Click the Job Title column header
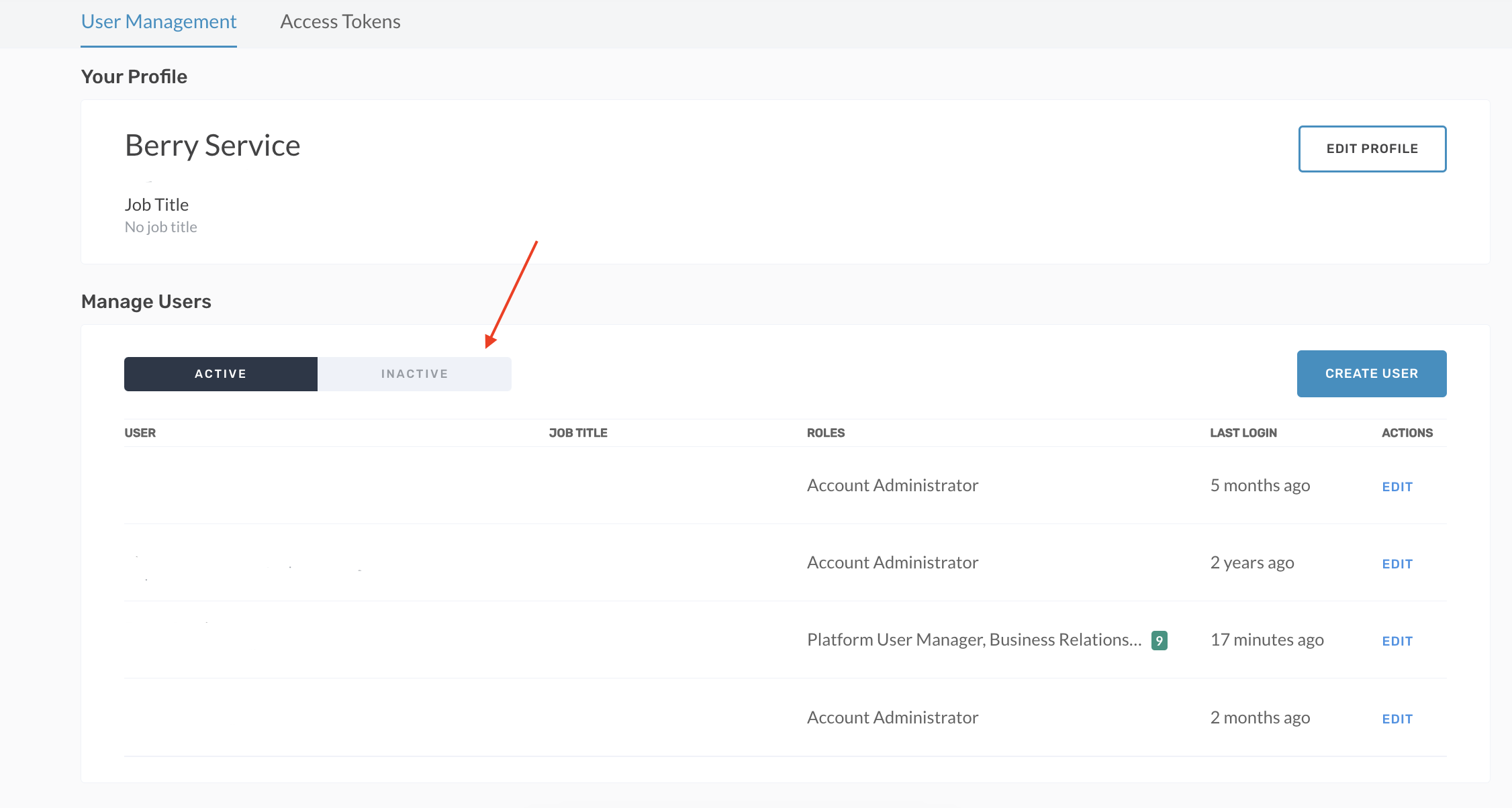Viewport: 1512px width, 808px height. (x=577, y=432)
